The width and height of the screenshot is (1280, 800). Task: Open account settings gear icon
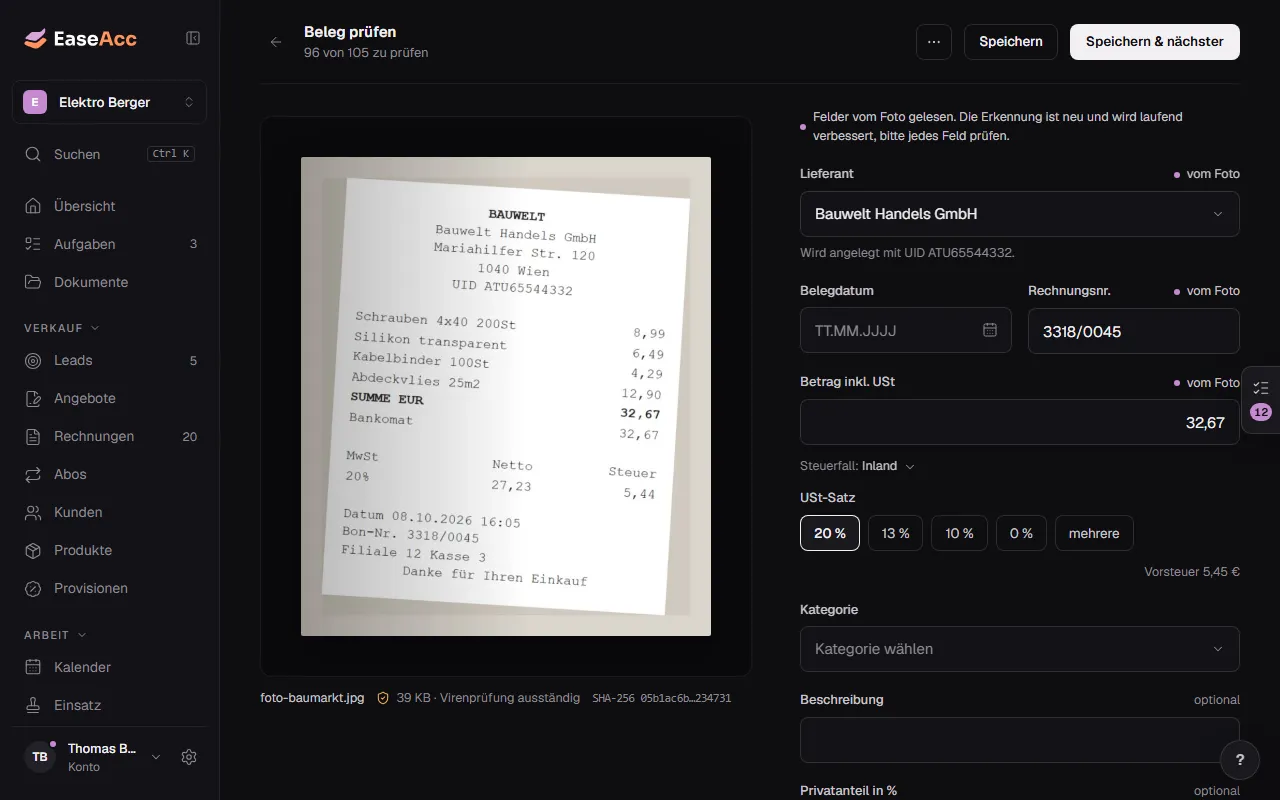click(189, 757)
